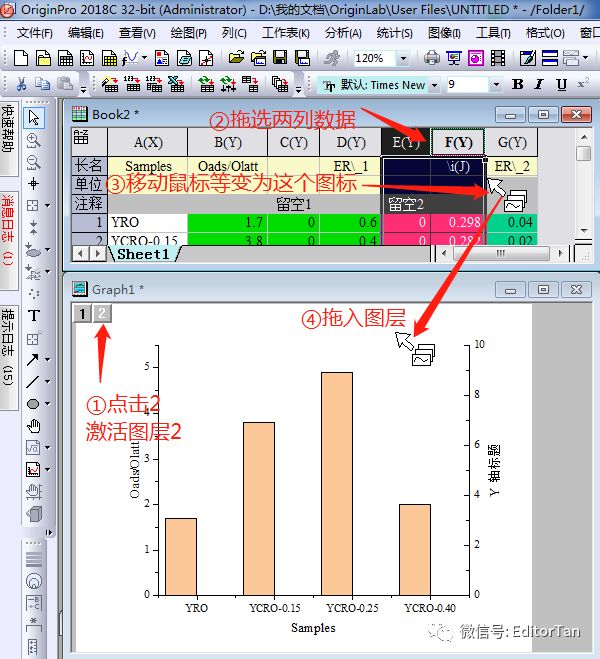Cut the selection with the scissors icon
This screenshot has height=659, width=600.
(21, 84)
